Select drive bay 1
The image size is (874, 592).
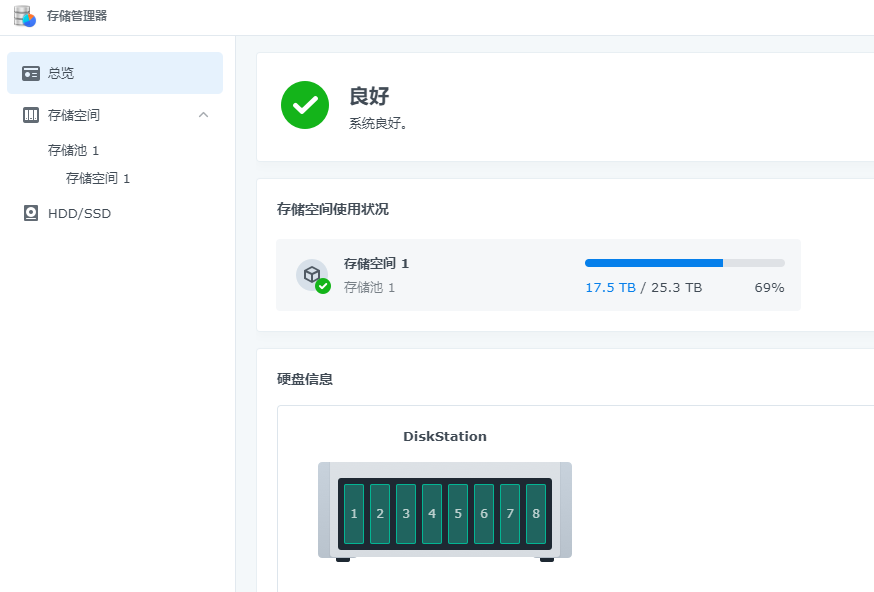pyautogui.click(x=354, y=513)
